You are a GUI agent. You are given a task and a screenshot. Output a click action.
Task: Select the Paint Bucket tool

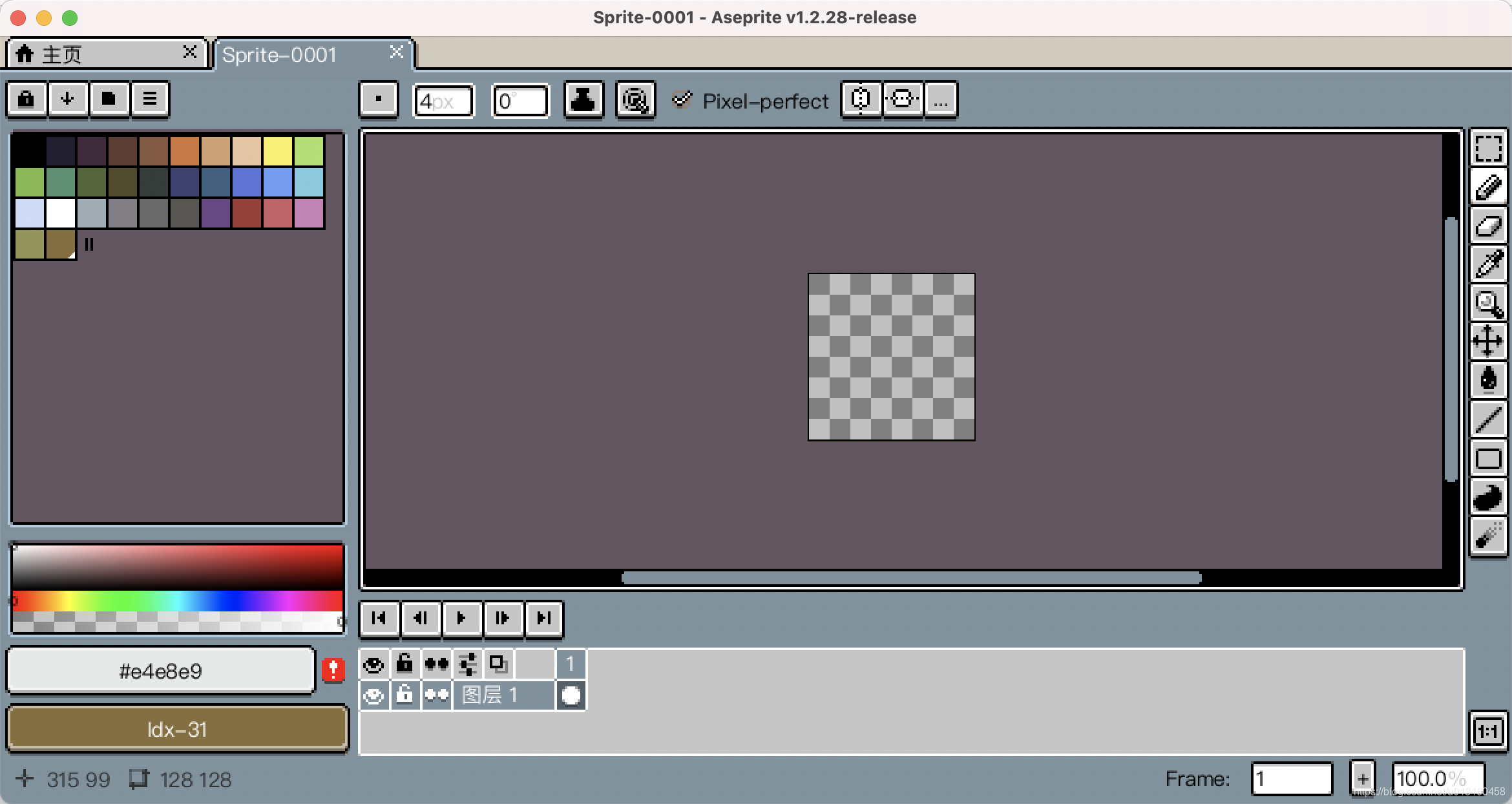pyautogui.click(x=1488, y=380)
